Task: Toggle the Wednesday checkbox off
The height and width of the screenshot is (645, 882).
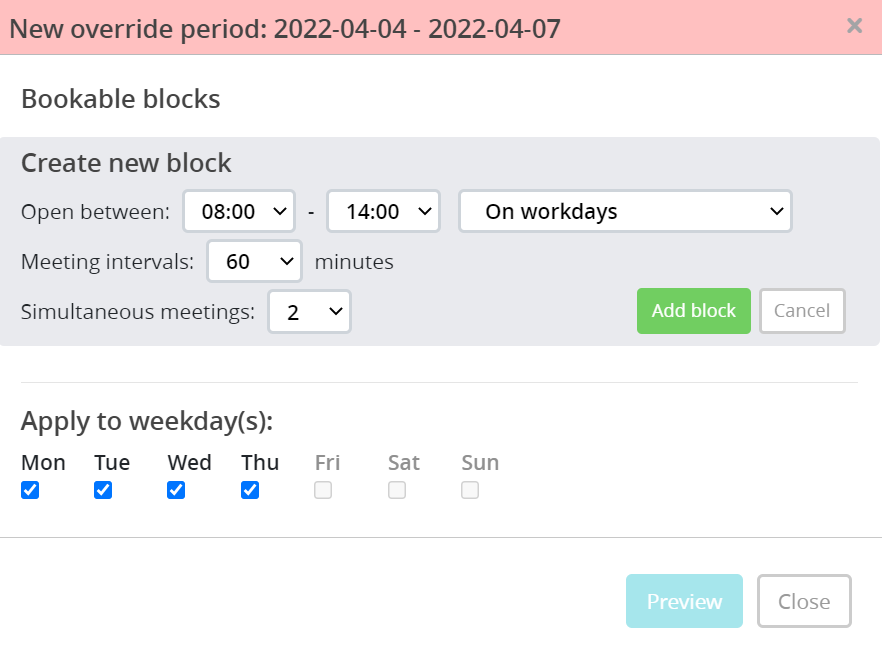Action: pos(176,490)
